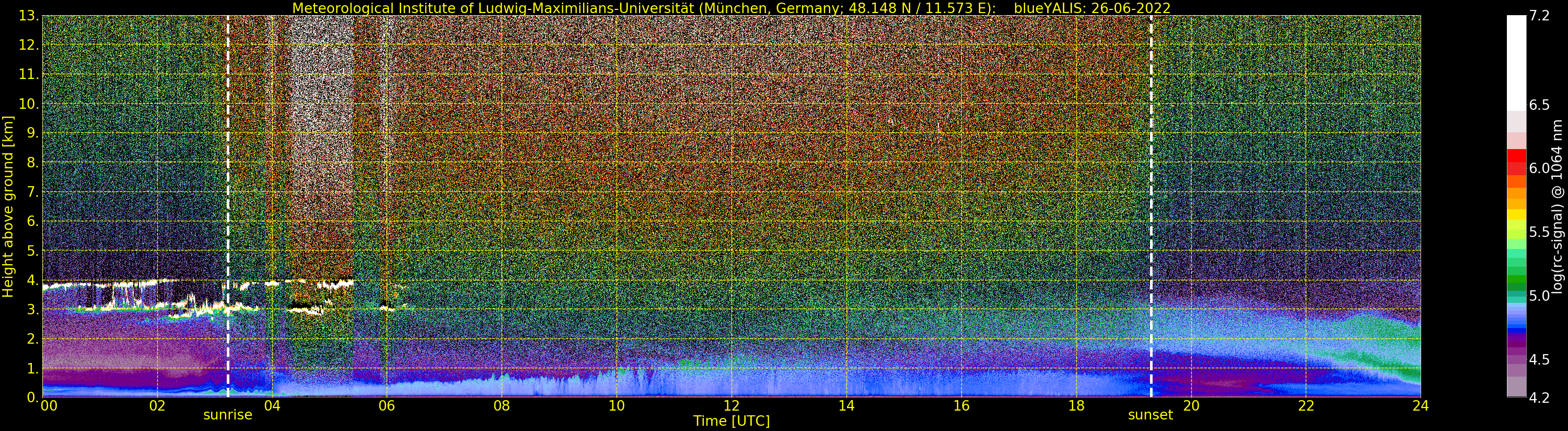Click the 'sunrise' label below the time axis
This screenshot has height=431, width=1568.
[x=228, y=415]
